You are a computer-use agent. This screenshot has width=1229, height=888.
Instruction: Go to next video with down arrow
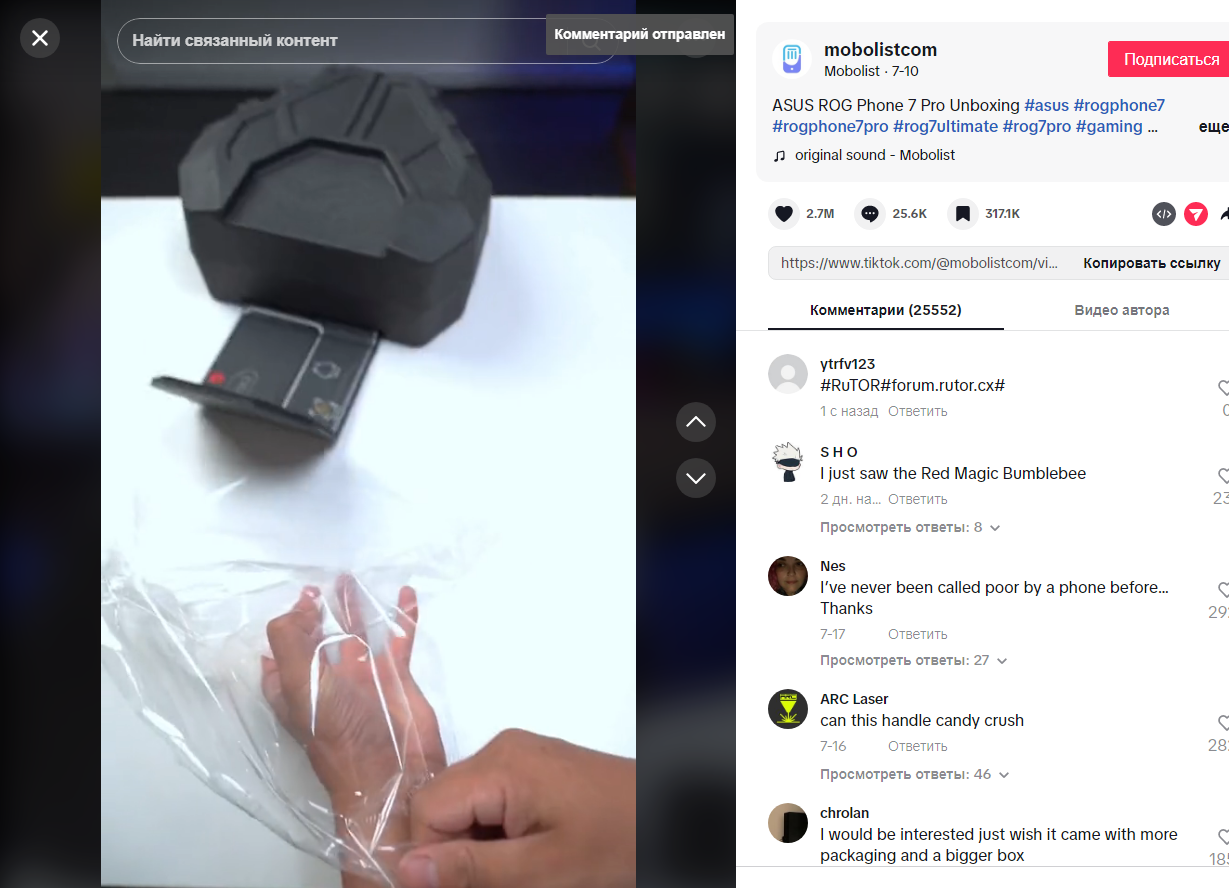696,478
